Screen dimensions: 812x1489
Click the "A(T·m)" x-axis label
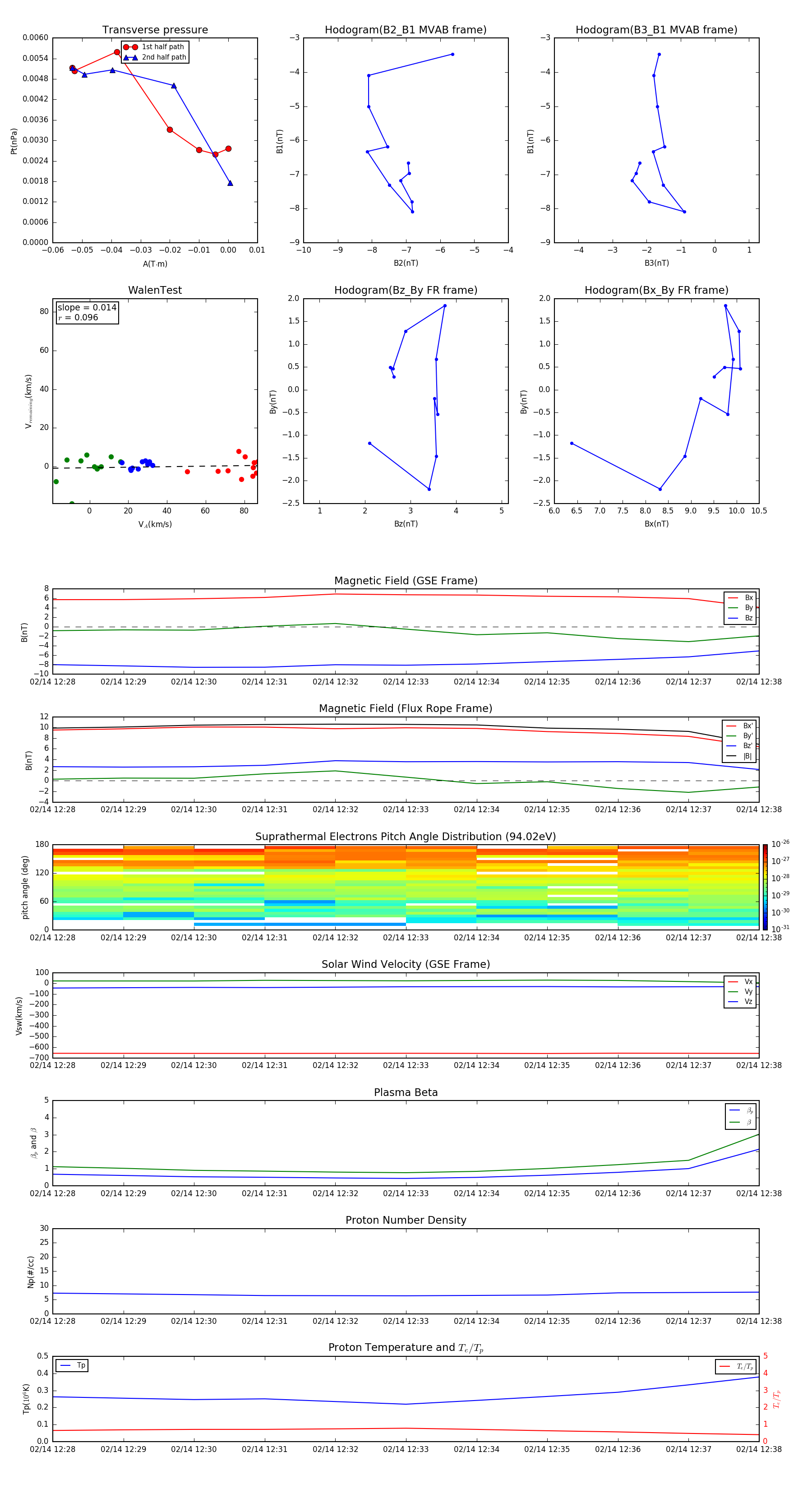(x=155, y=264)
